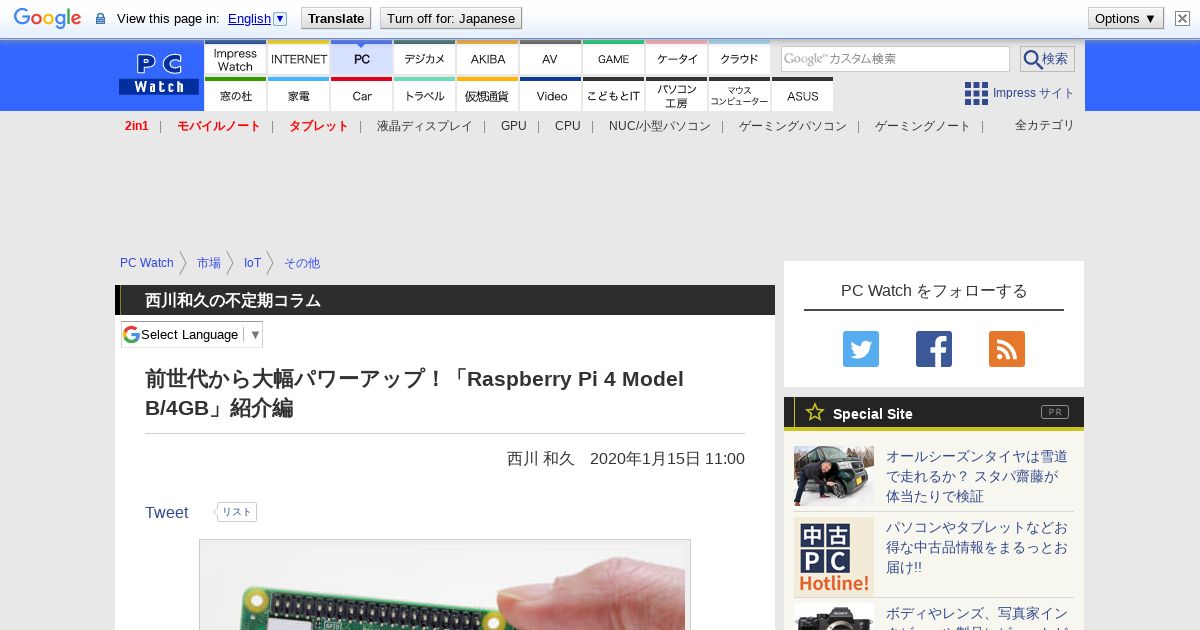Open the マウスコンピューター tab
The image size is (1200, 630).
tap(740, 95)
